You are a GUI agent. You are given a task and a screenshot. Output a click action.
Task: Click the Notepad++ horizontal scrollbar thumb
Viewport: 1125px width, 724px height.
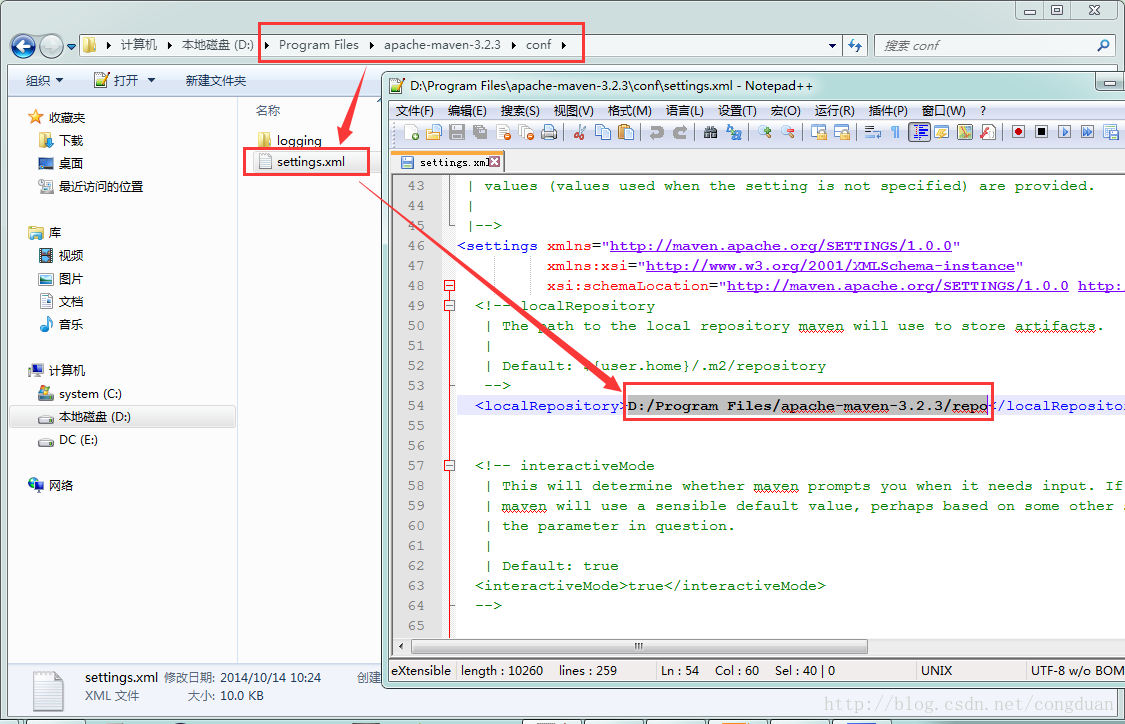[639, 647]
